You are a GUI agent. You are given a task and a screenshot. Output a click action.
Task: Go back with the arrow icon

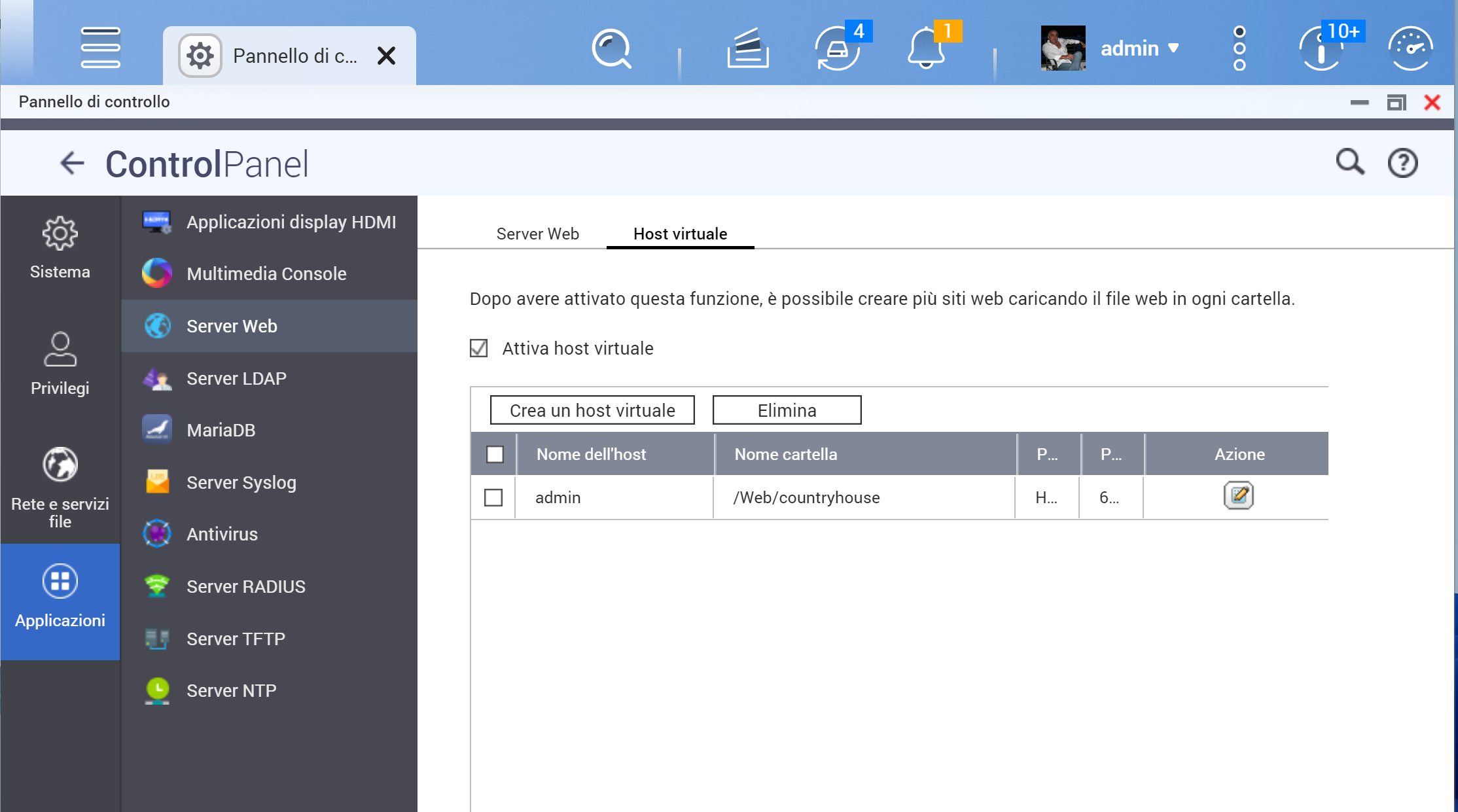click(72, 163)
